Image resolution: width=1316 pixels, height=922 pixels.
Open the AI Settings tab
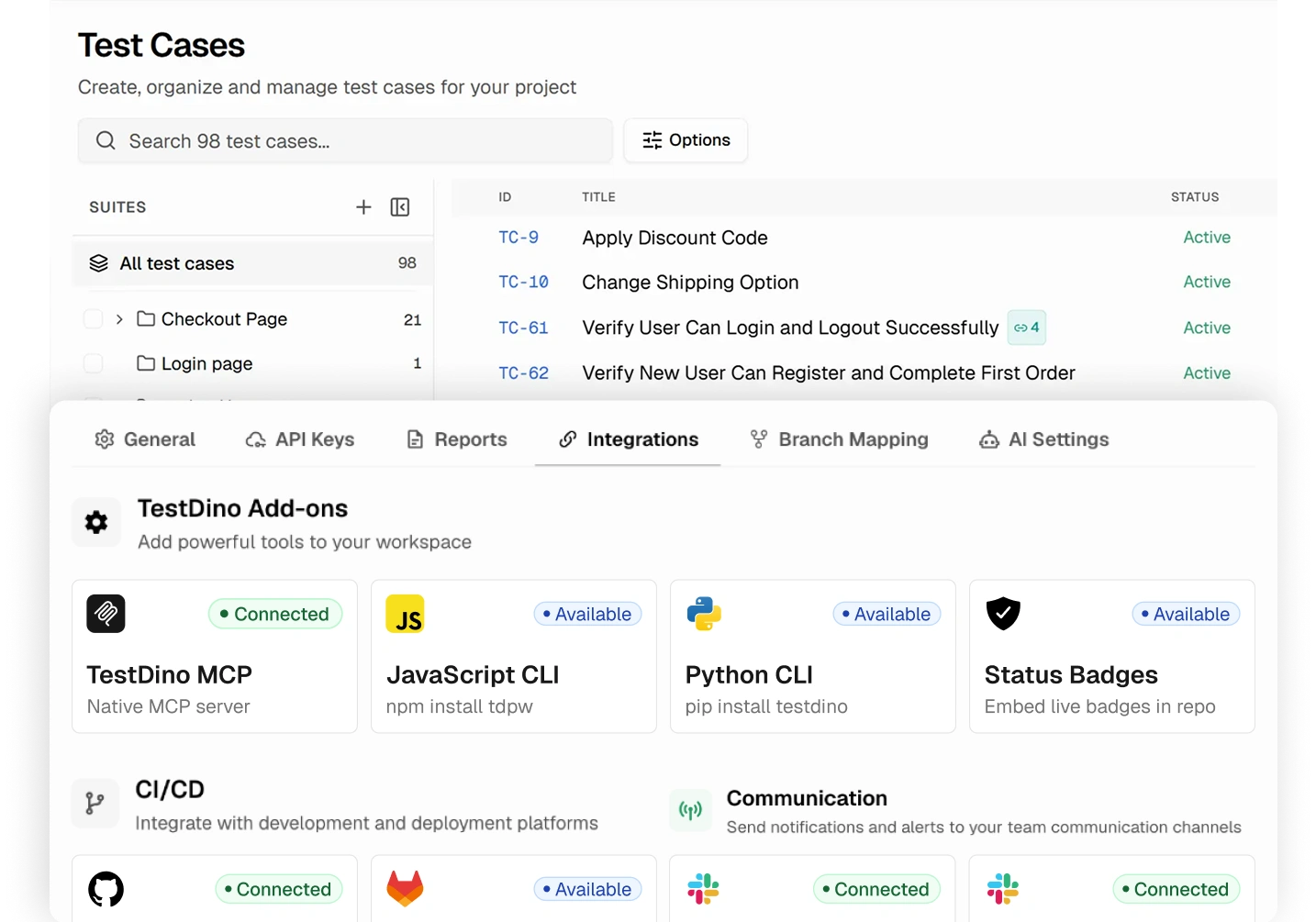1043,439
